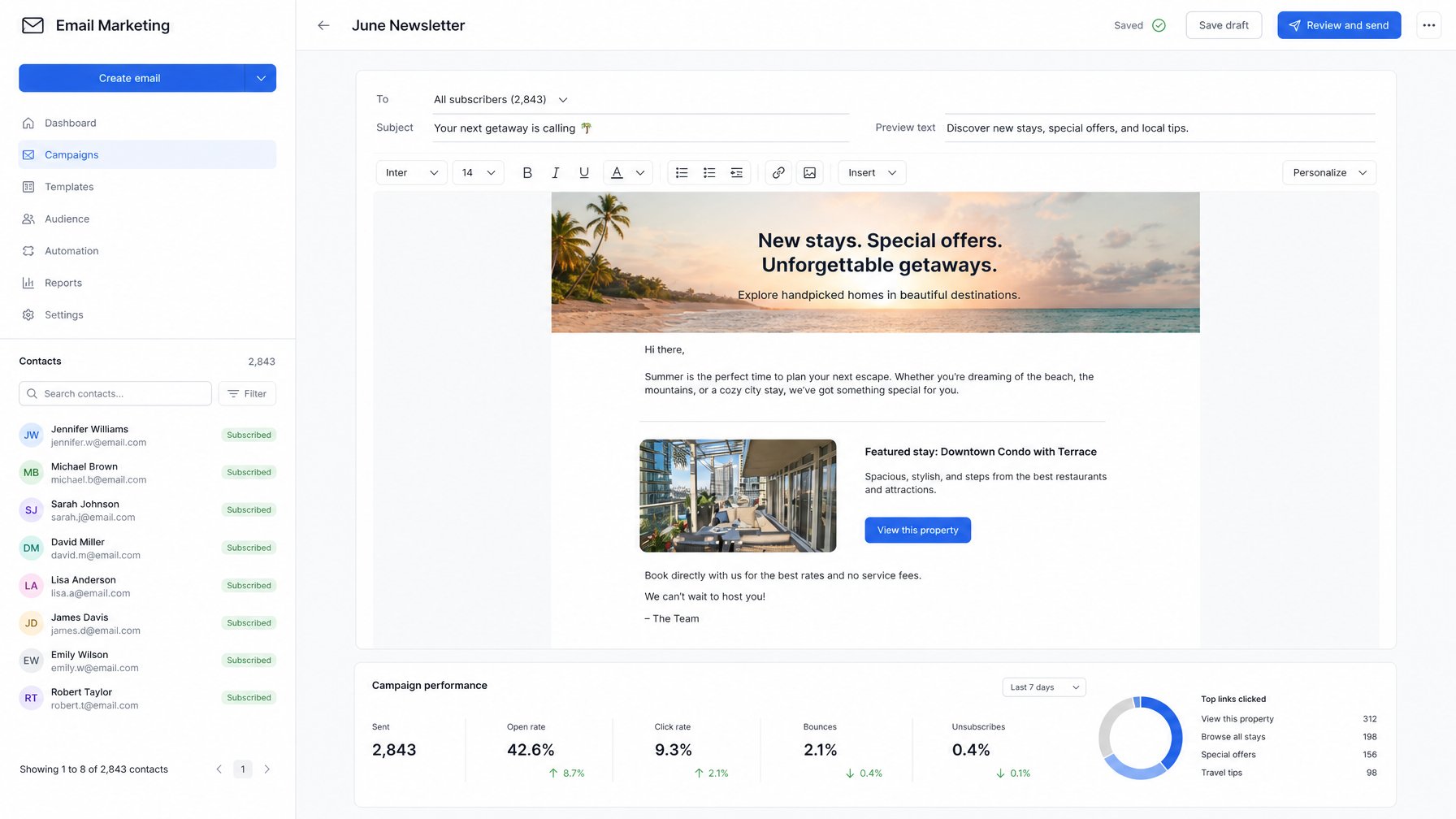Open the Personalize dropdown
The image size is (1456, 819).
pyautogui.click(x=1329, y=172)
